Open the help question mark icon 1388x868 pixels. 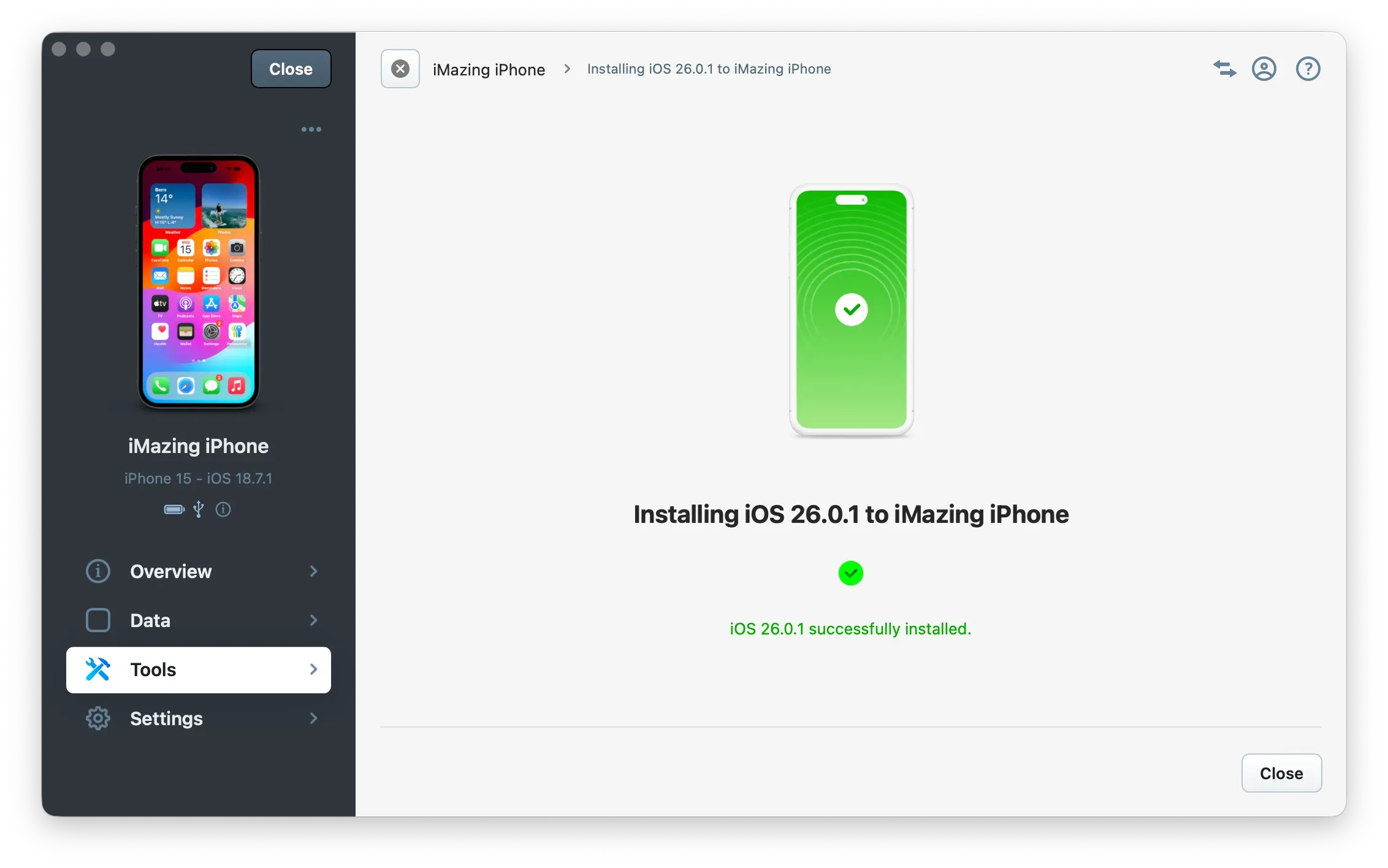click(1308, 69)
